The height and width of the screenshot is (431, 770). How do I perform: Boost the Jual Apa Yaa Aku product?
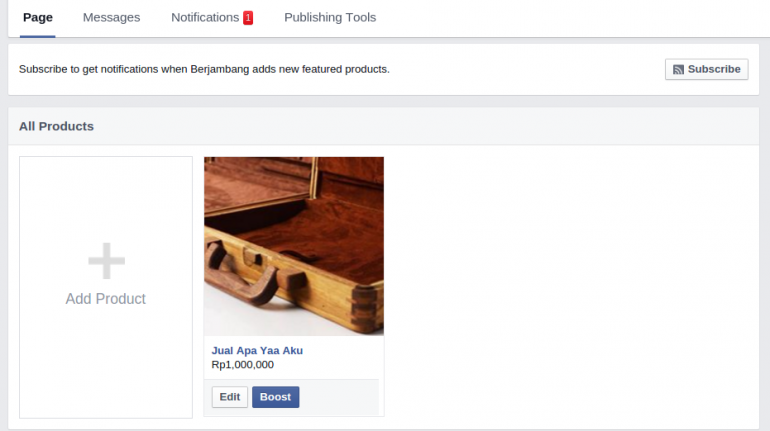275,397
